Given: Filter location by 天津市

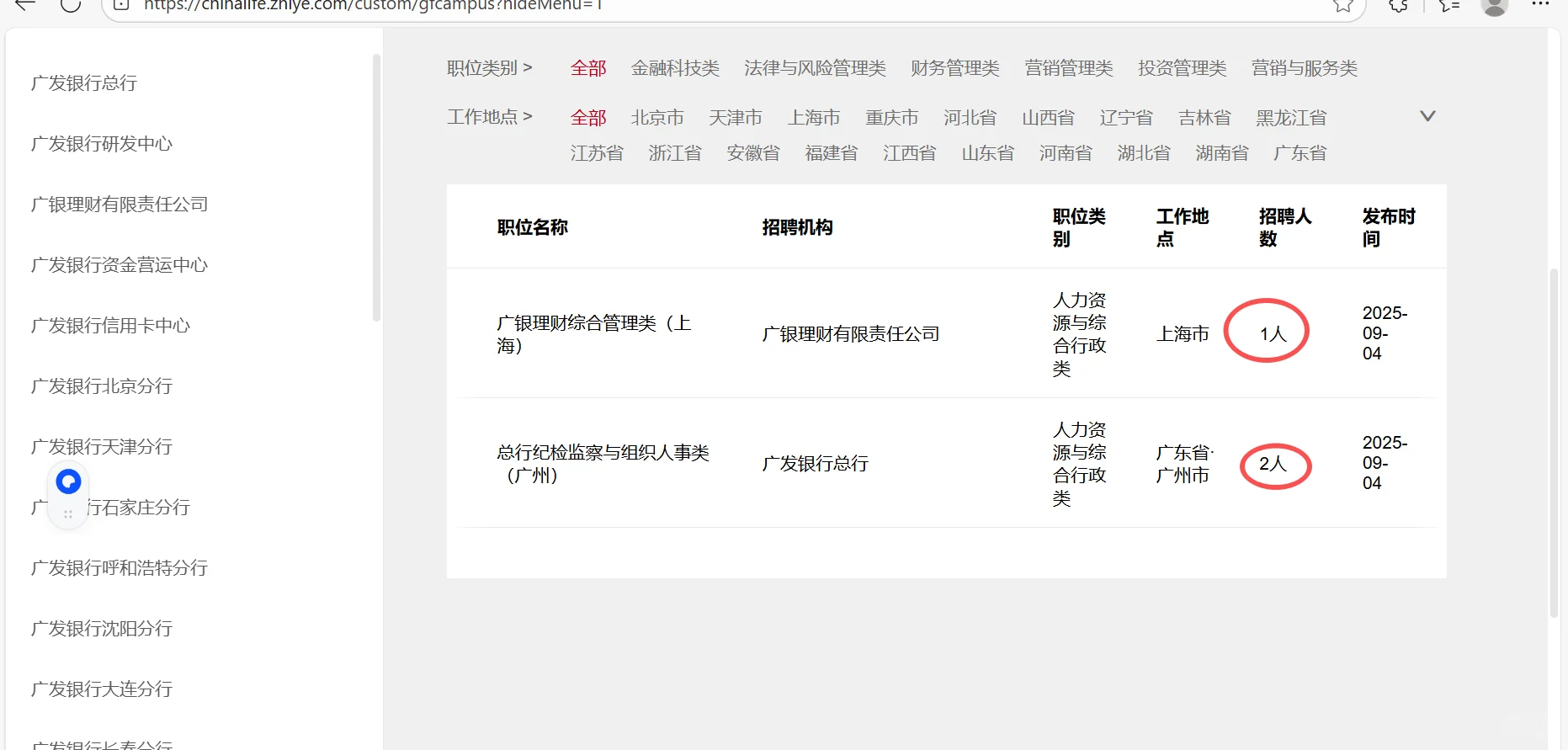Looking at the screenshot, I should coord(736,118).
